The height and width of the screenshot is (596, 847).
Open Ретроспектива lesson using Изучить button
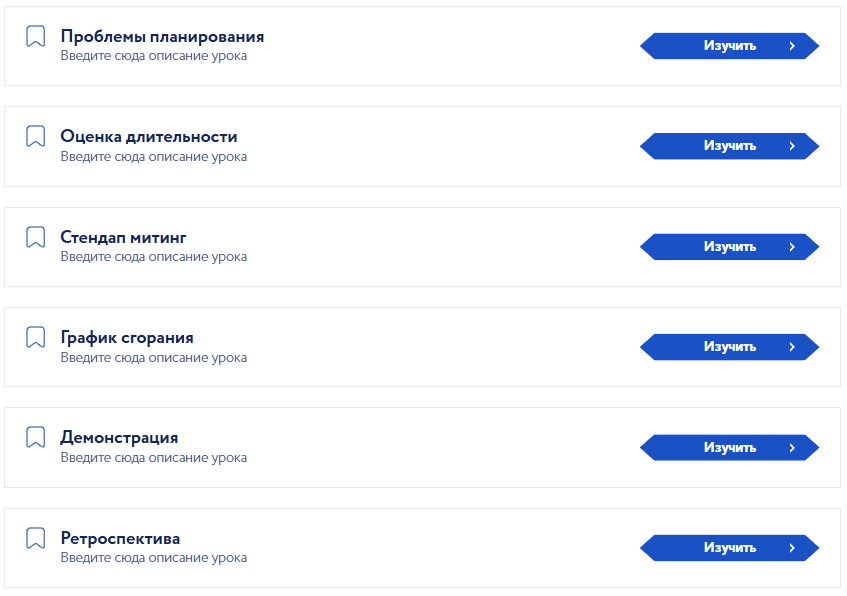730,548
